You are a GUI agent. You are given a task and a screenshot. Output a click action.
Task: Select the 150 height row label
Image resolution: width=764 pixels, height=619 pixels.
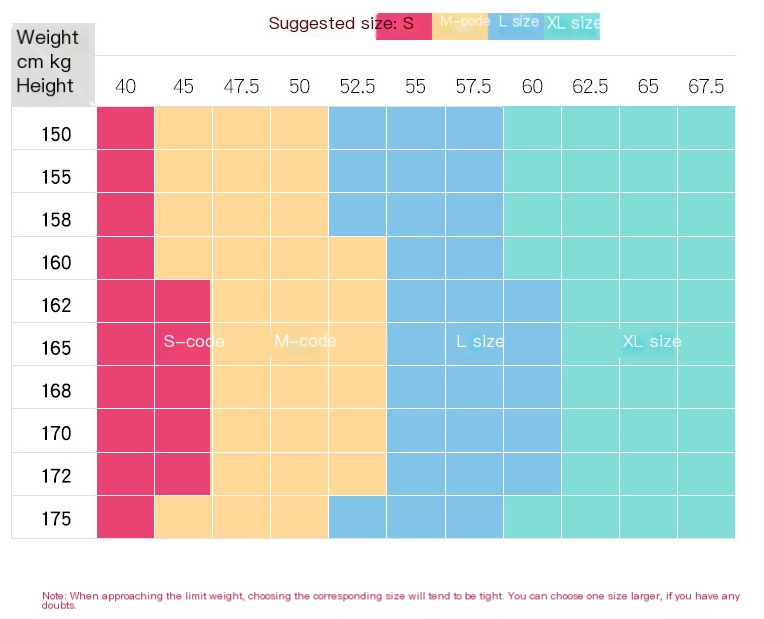pyautogui.click(x=56, y=134)
